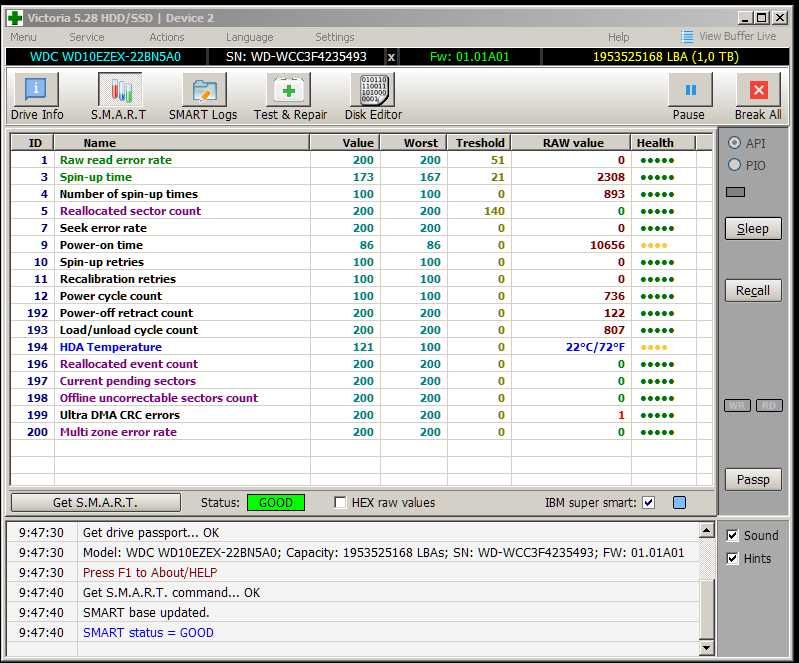The image size is (799, 663).
Task: Click the Worst column header
Action: [x=413, y=143]
